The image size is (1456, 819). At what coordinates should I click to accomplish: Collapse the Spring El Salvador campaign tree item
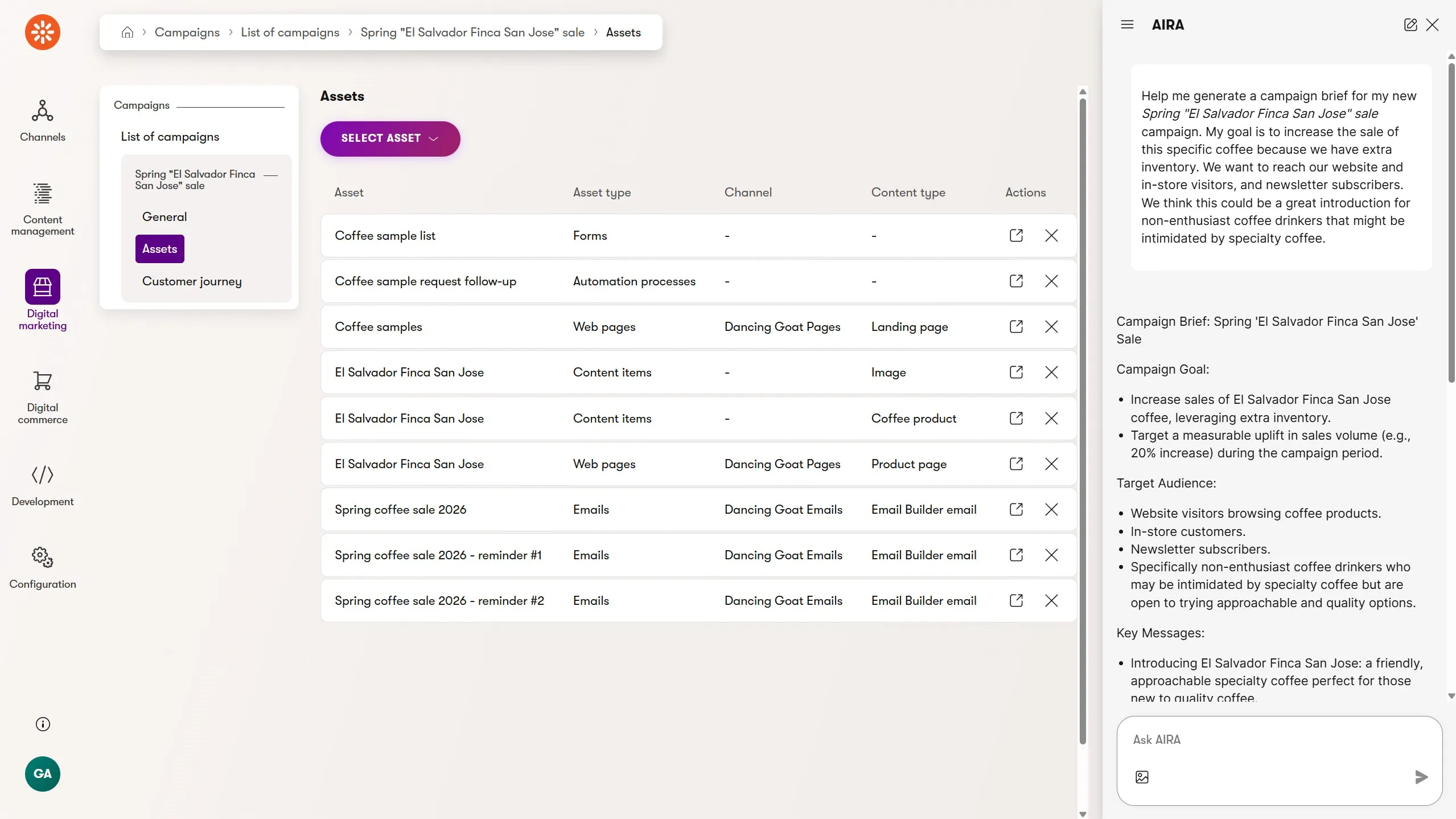pyautogui.click(x=271, y=175)
